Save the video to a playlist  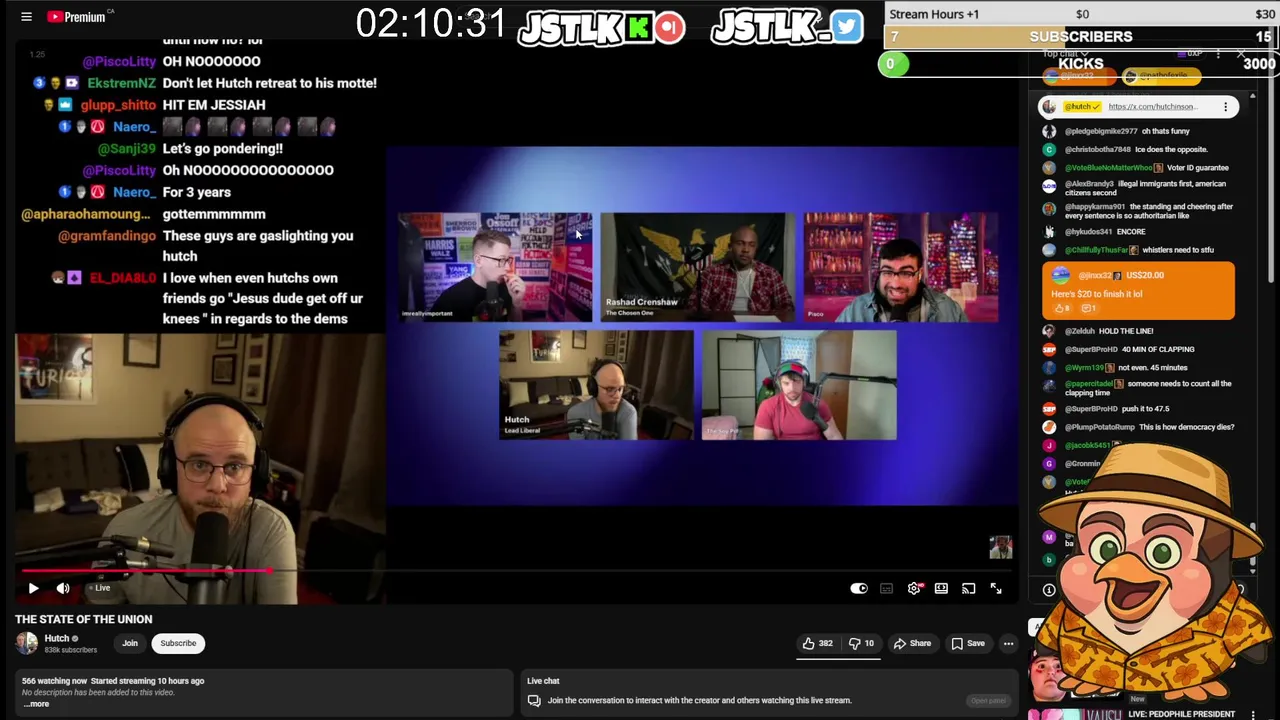pyautogui.click(x=968, y=643)
